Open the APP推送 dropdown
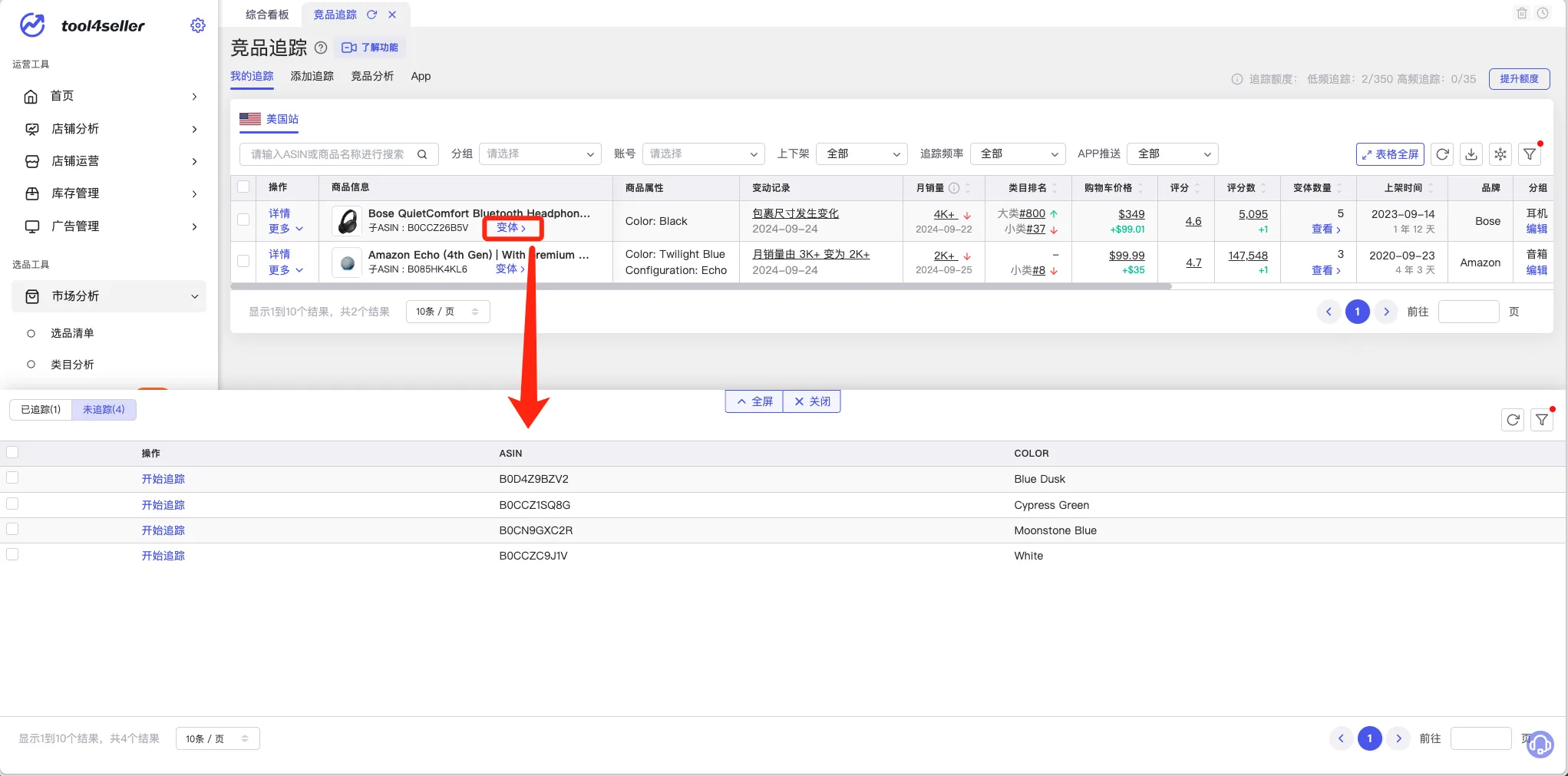 (x=1172, y=154)
